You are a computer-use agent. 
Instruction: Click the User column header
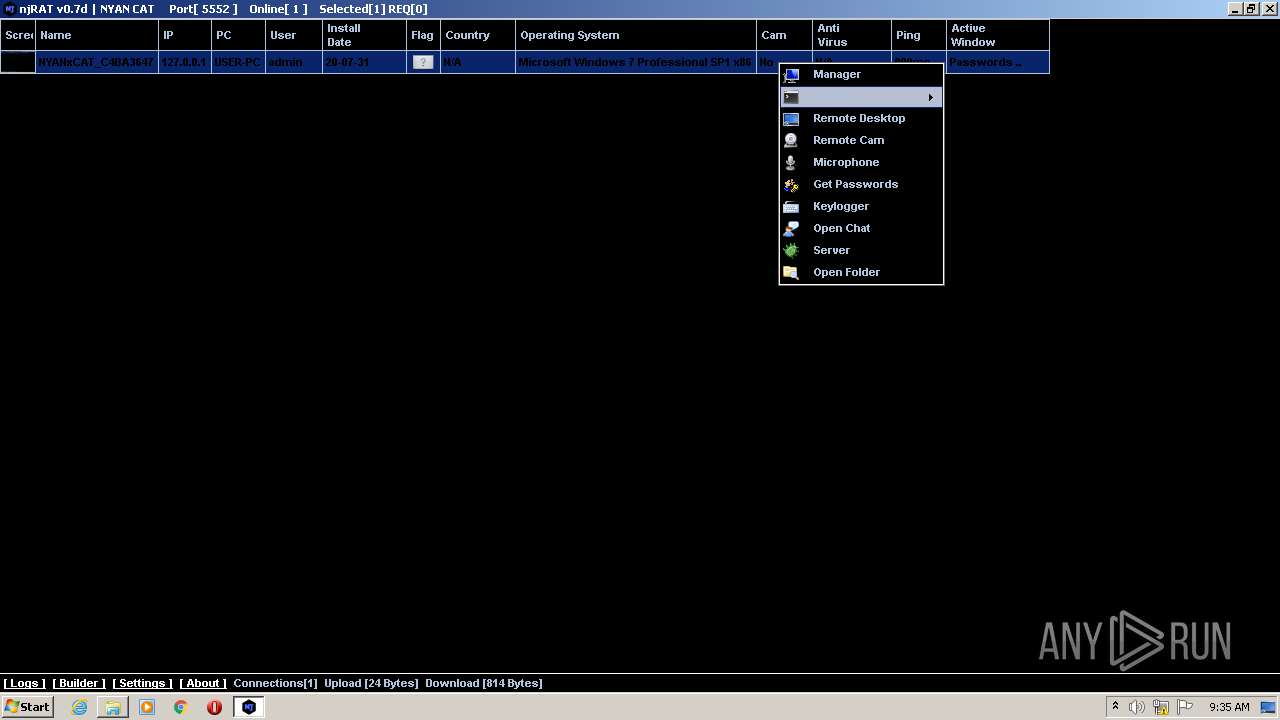[x=294, y=35]
